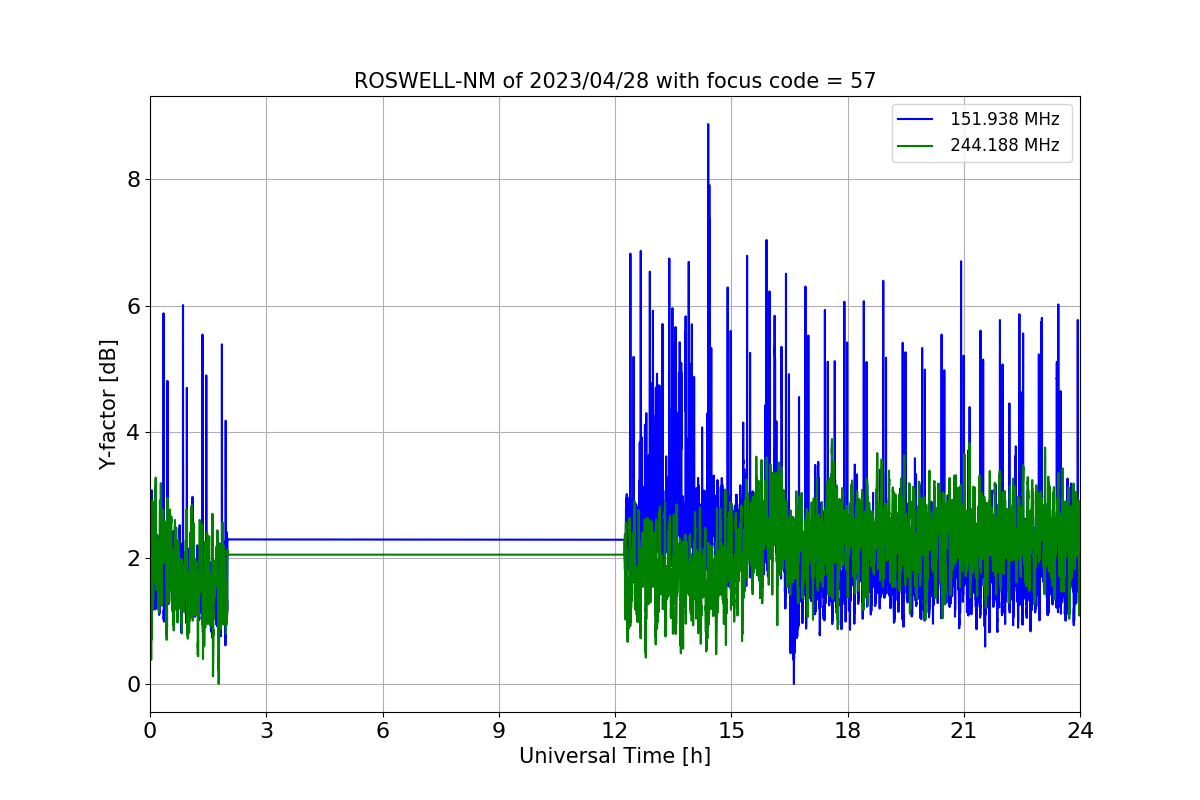Click x-axis tick label 9

499,730
